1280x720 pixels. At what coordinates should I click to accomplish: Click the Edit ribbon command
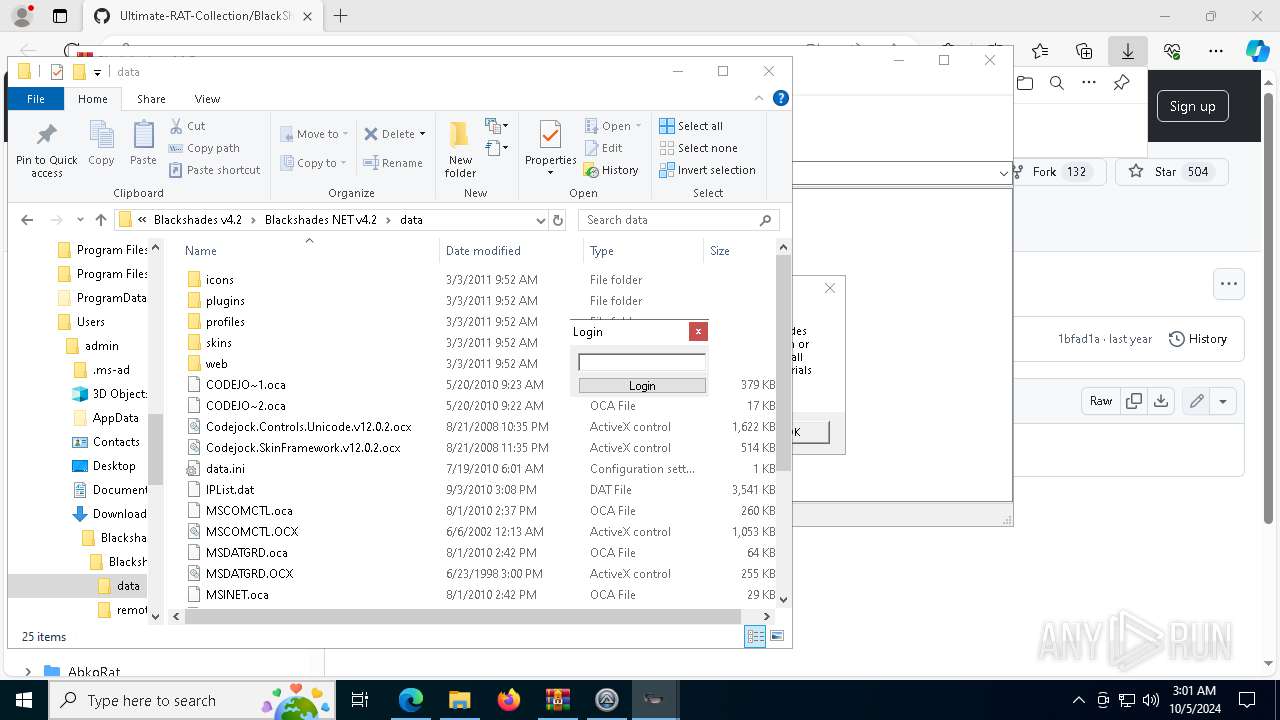(x=603, y=148)
